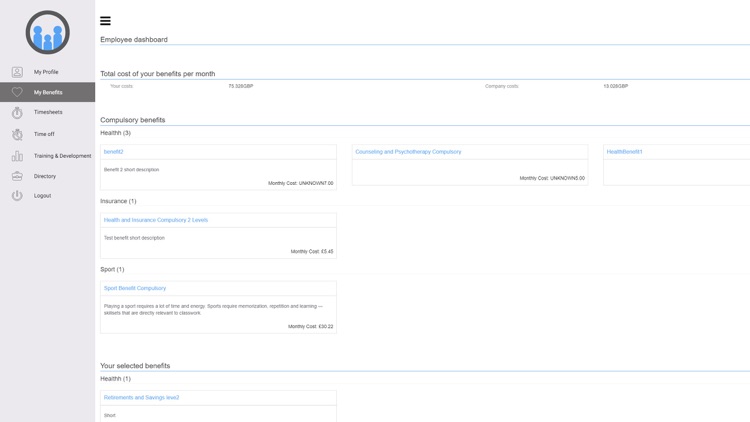Click the Training & Development bar chart icon

[17, 156]
